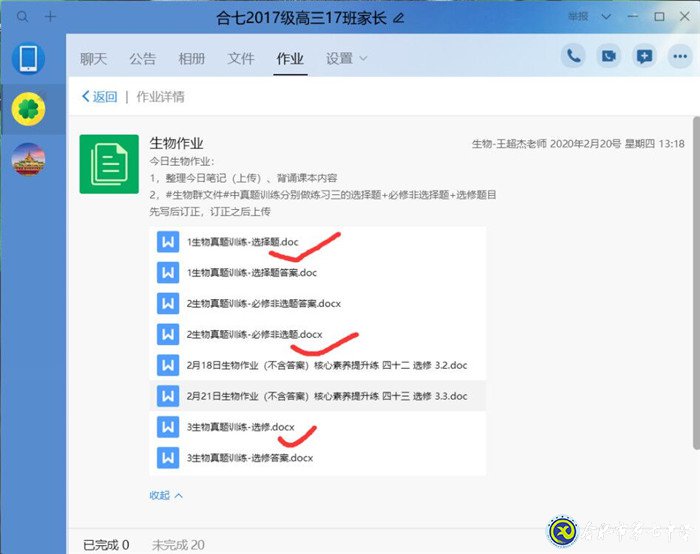Click the phone device icon in sidebar
The image size is (700, 554).
click(28, 59)
